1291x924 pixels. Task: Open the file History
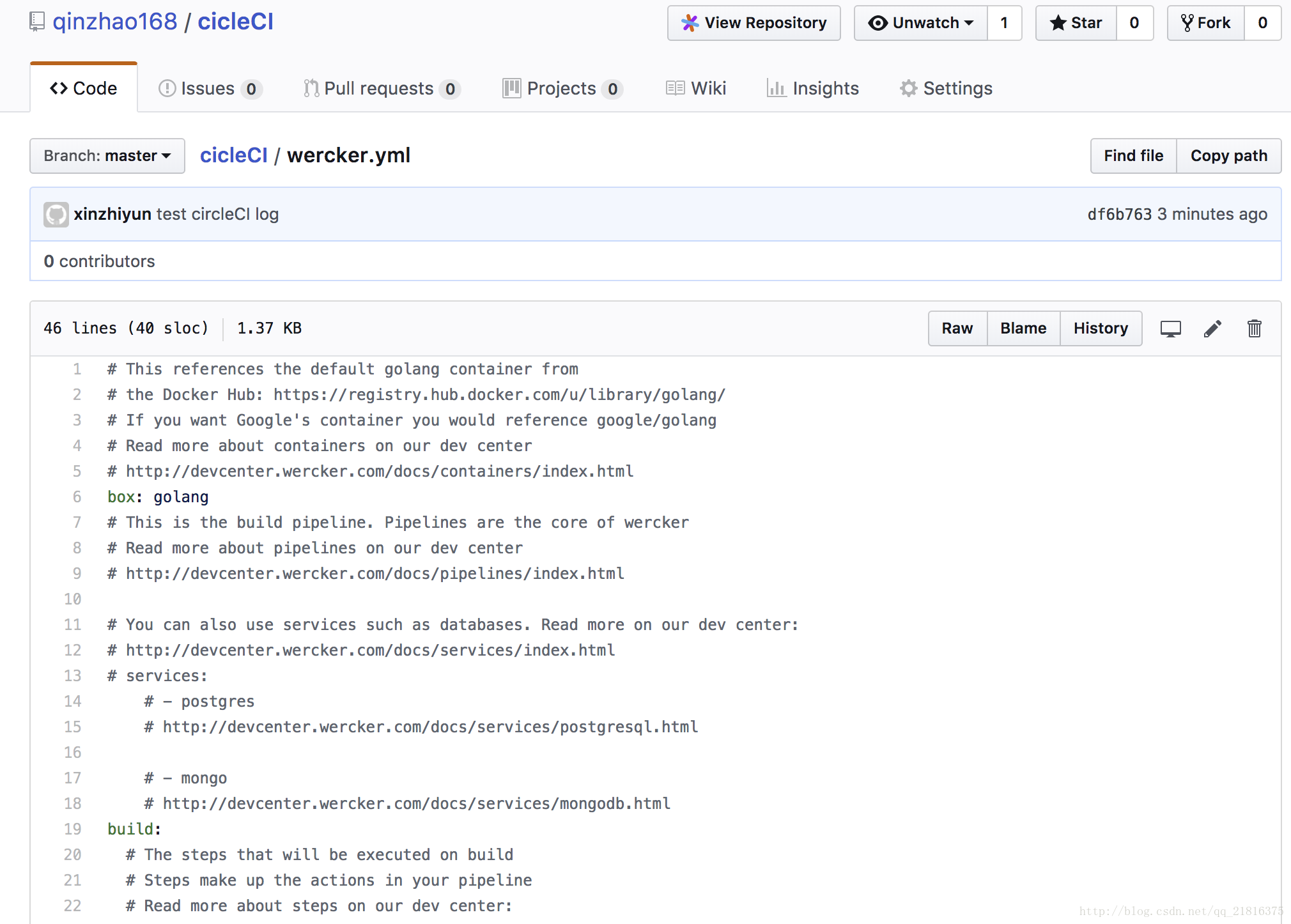click(x=1101, y=328)
